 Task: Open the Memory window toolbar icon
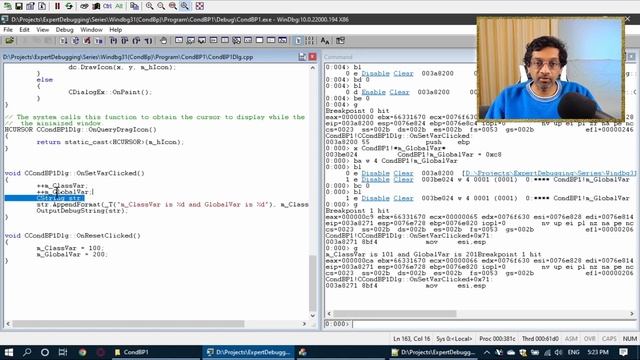pos(225,40)
